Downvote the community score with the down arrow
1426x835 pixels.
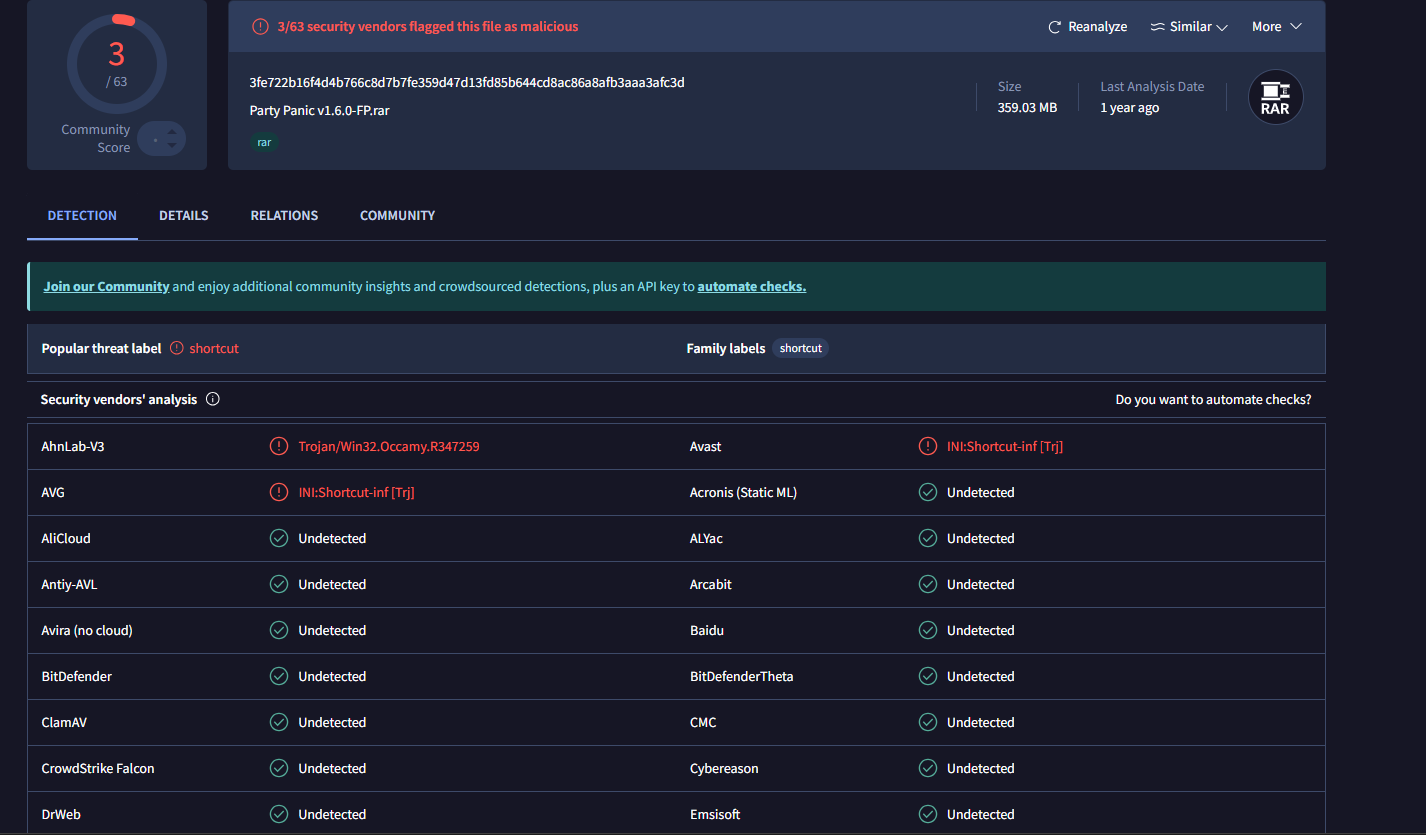coord(172,146)
